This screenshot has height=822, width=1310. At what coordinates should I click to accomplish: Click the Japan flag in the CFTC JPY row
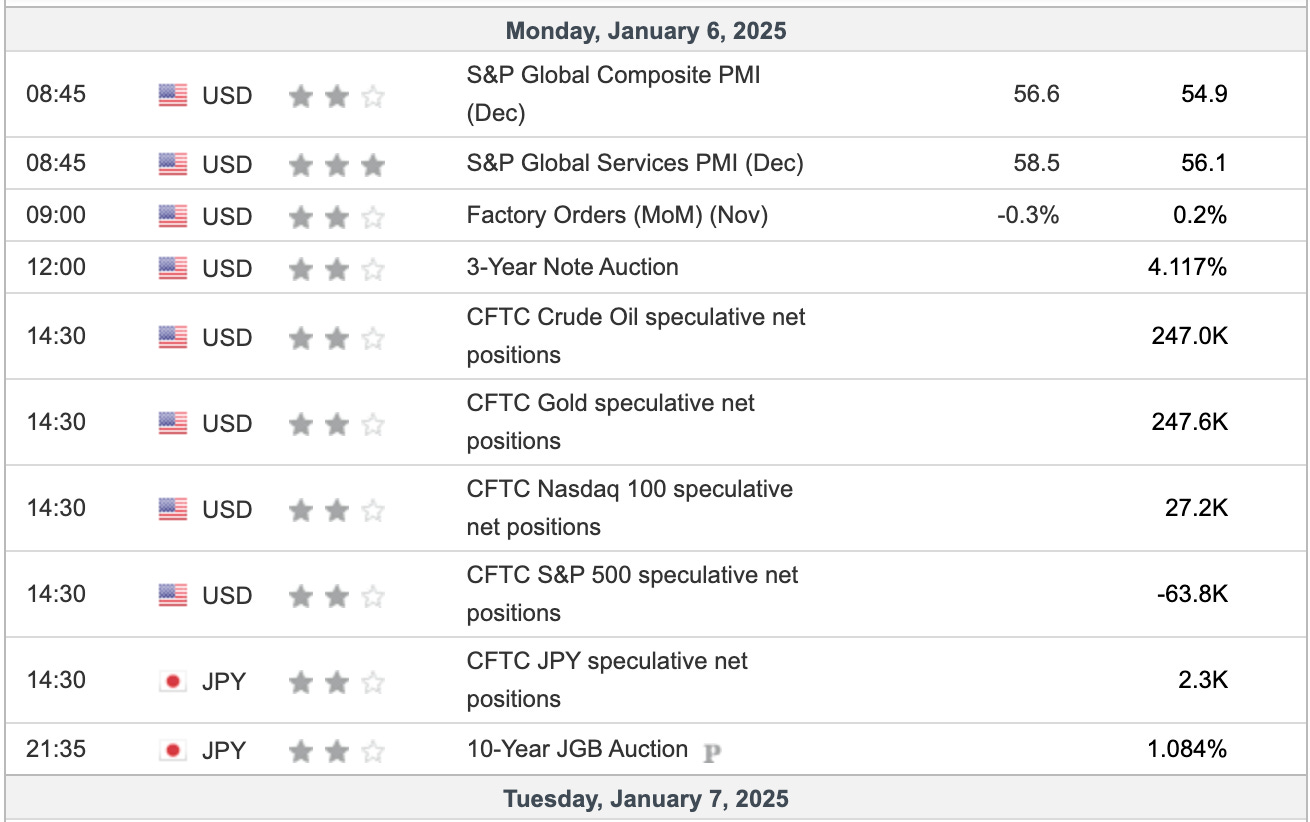[x=173, y=681]
